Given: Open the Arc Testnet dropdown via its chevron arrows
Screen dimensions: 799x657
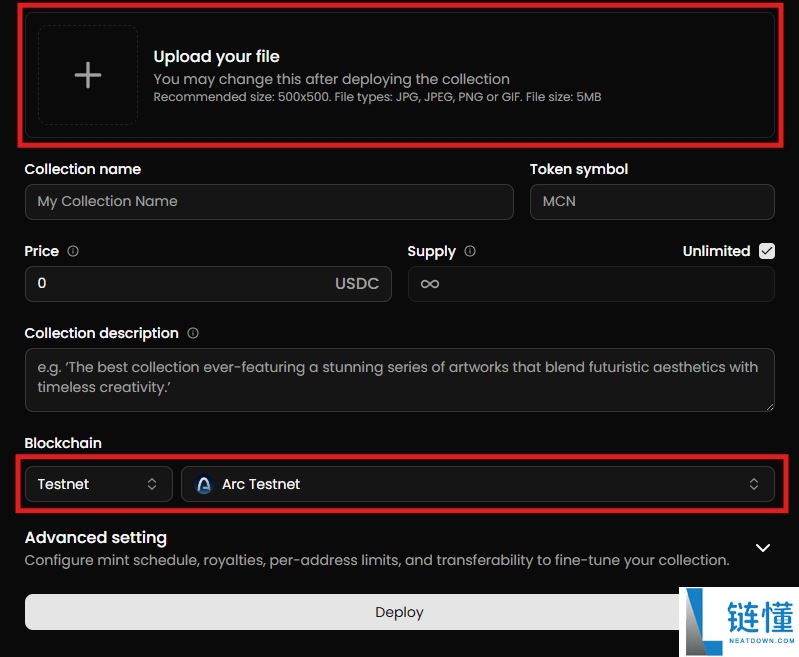Looking at the screenshot, I should tap(754, 484).
